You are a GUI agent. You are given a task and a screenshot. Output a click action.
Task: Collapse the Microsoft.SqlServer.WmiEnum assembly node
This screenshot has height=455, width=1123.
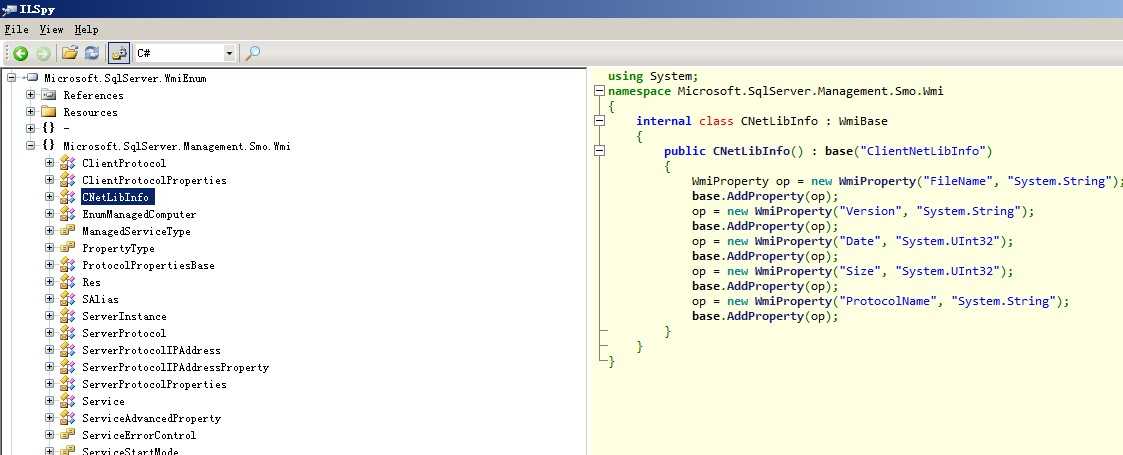(11, 77)
